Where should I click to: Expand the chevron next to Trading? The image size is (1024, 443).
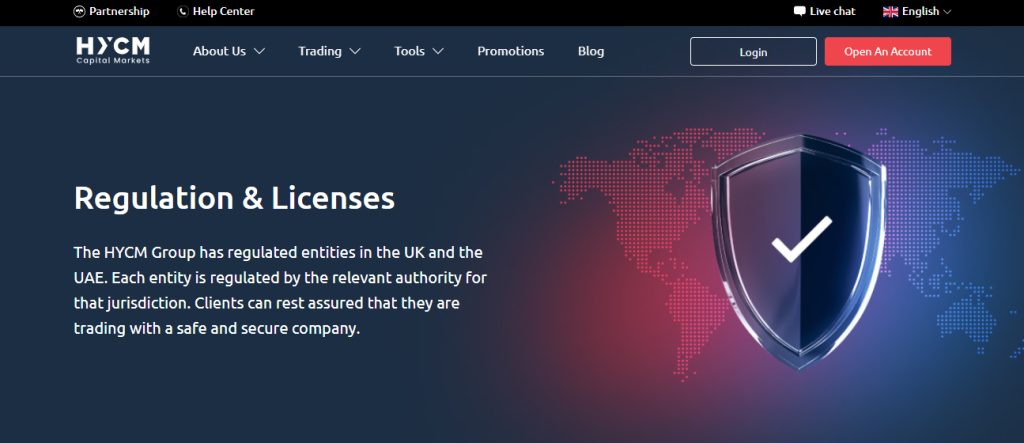(355, 52)
